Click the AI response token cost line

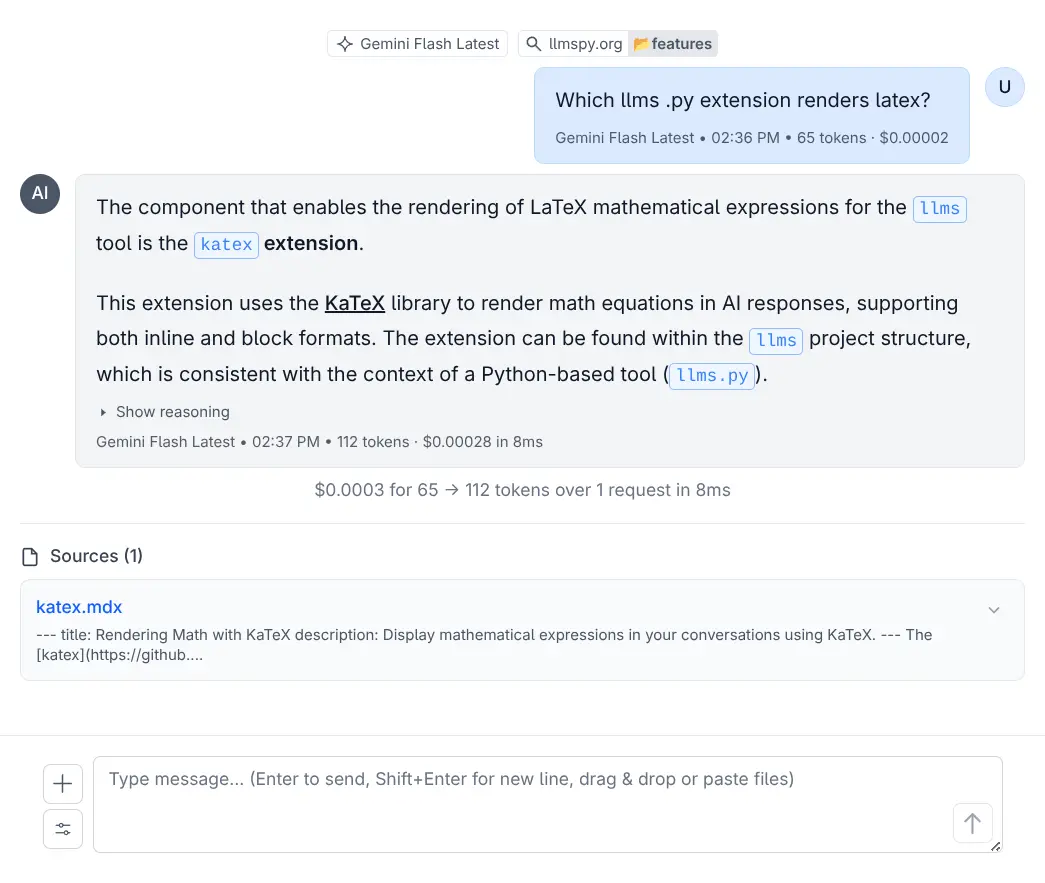click(319, 442)
